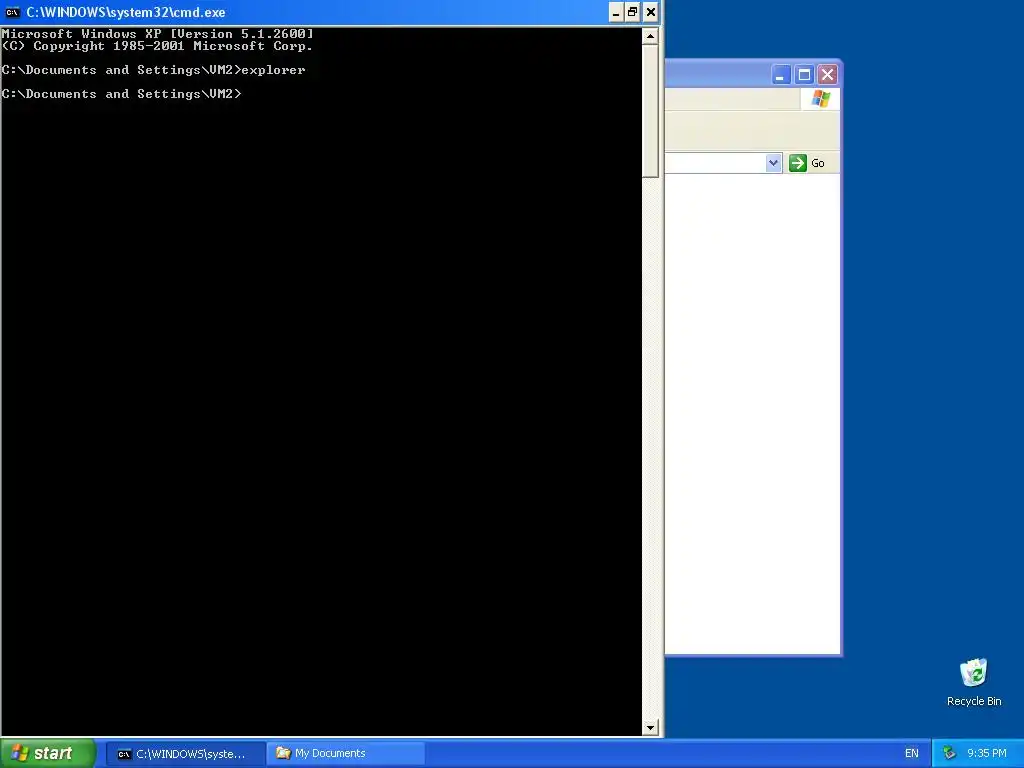Restore down the cmd.exe window
Viewport: 1024px width, 768px height.
coord(633,12)
